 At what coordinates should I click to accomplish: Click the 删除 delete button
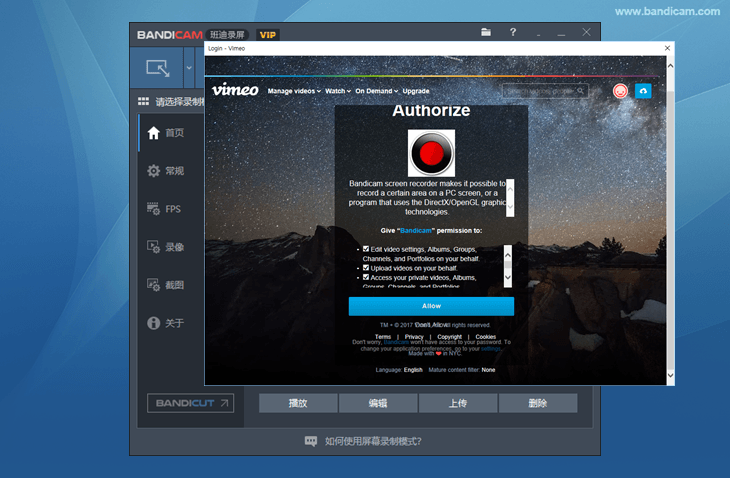click(x=538, y=403)
